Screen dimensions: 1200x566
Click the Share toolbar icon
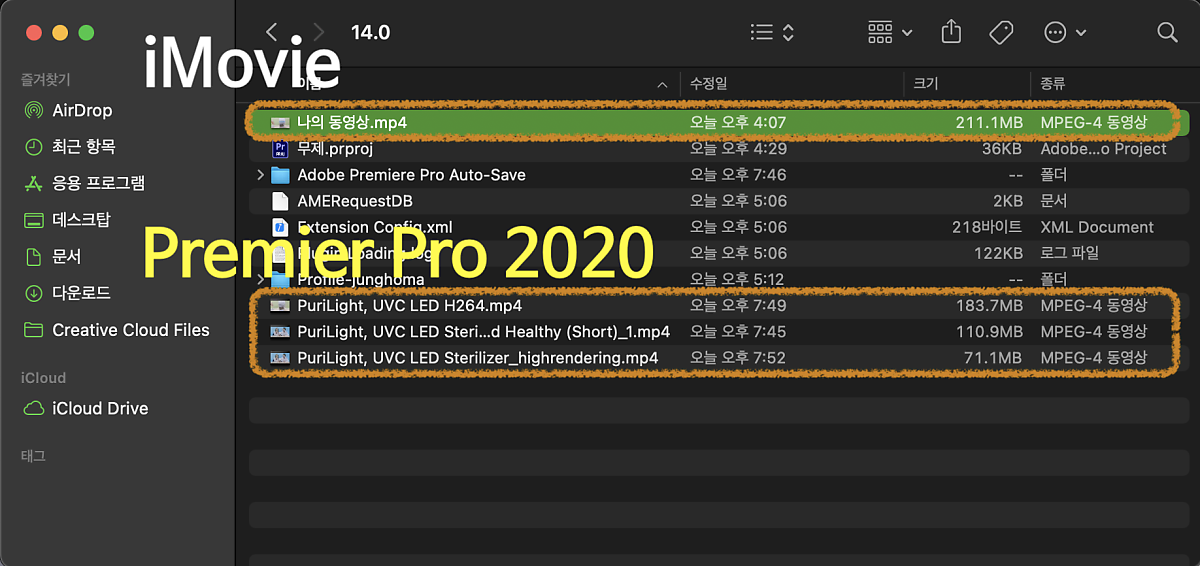click(x=951, y=32)
